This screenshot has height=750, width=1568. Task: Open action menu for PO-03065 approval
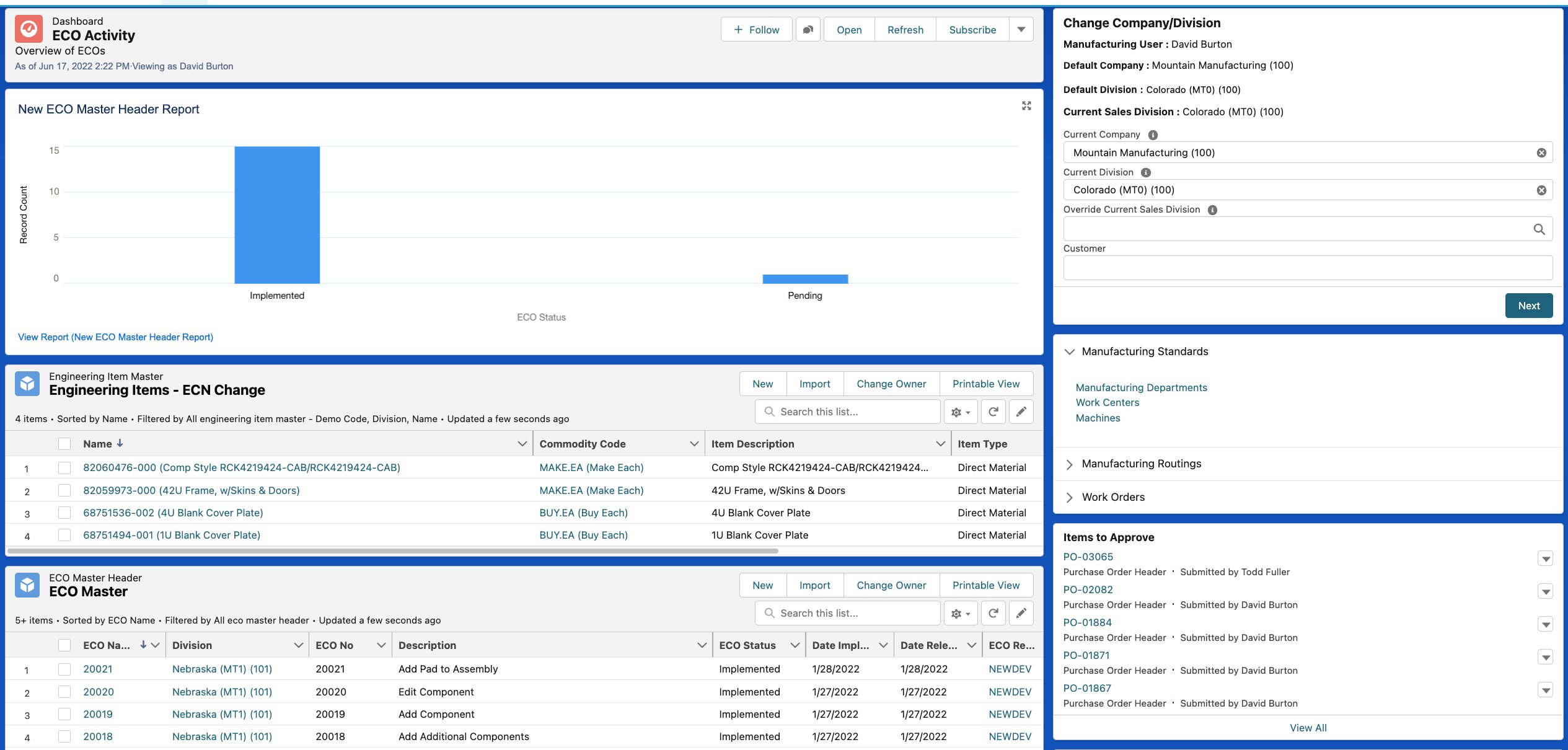pyautogui.click(x=1545, y=558)
